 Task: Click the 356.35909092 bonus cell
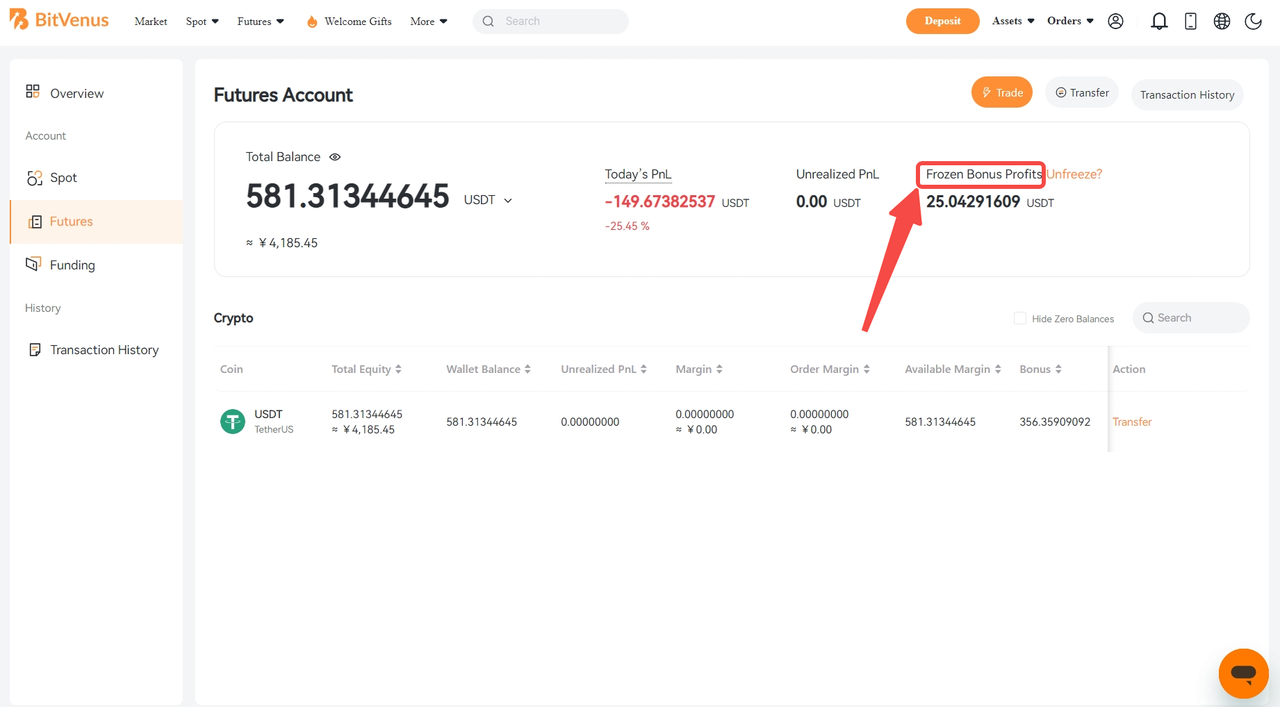[x=1055, y=422]
